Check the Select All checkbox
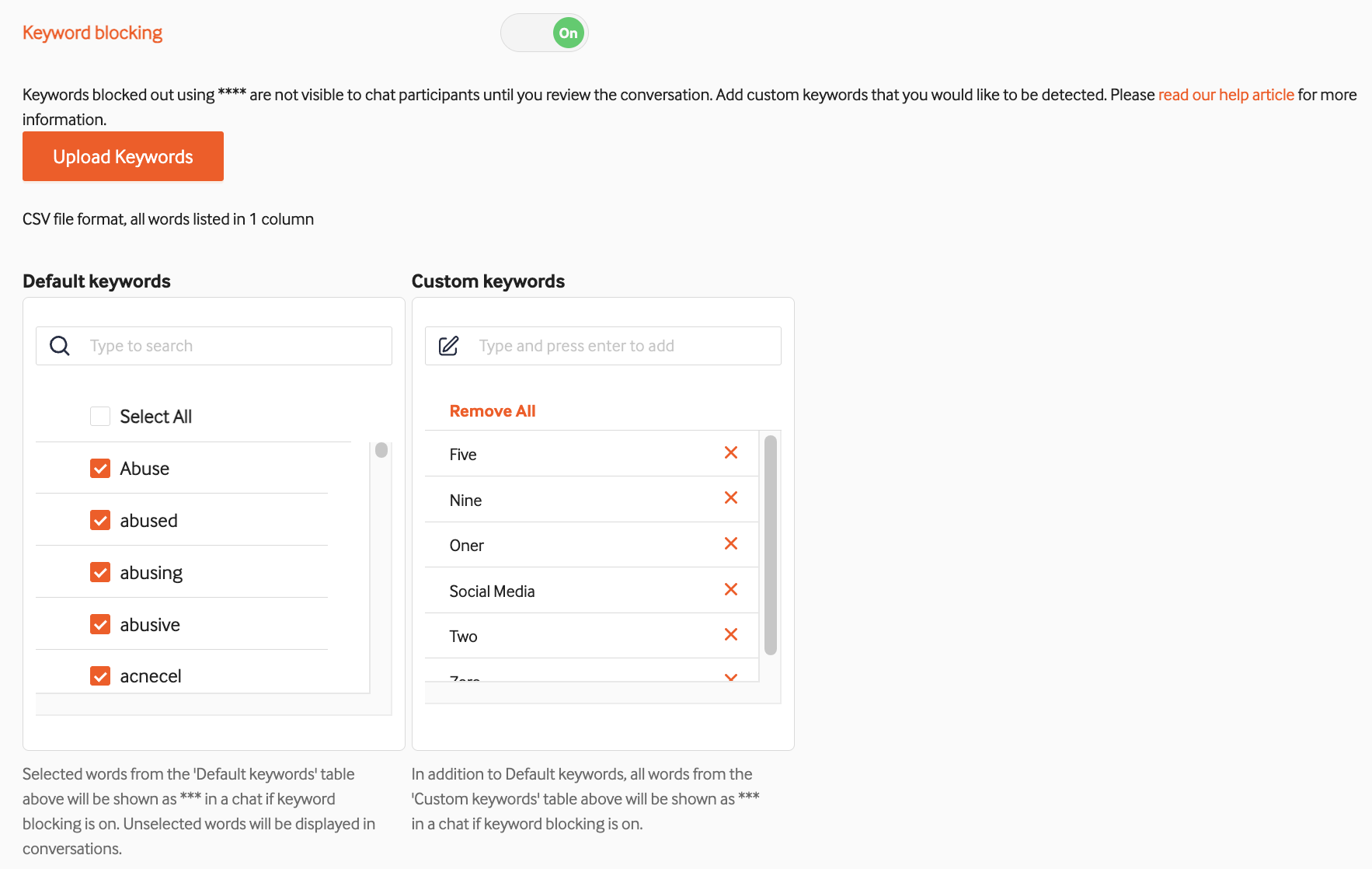 (x=99, y=416)
